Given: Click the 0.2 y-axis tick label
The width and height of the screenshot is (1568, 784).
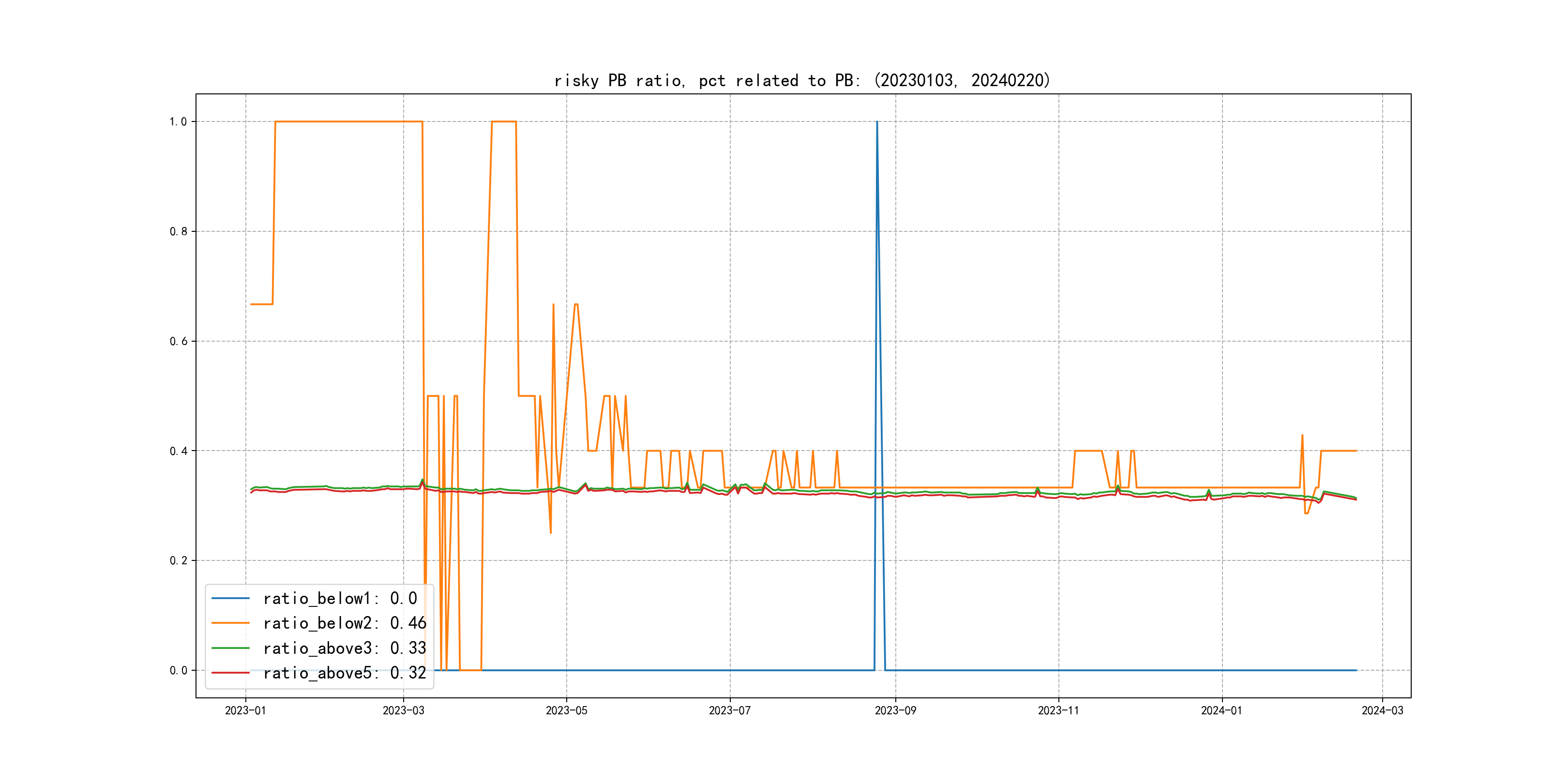Looking at the screenshot, I should 179,560.
